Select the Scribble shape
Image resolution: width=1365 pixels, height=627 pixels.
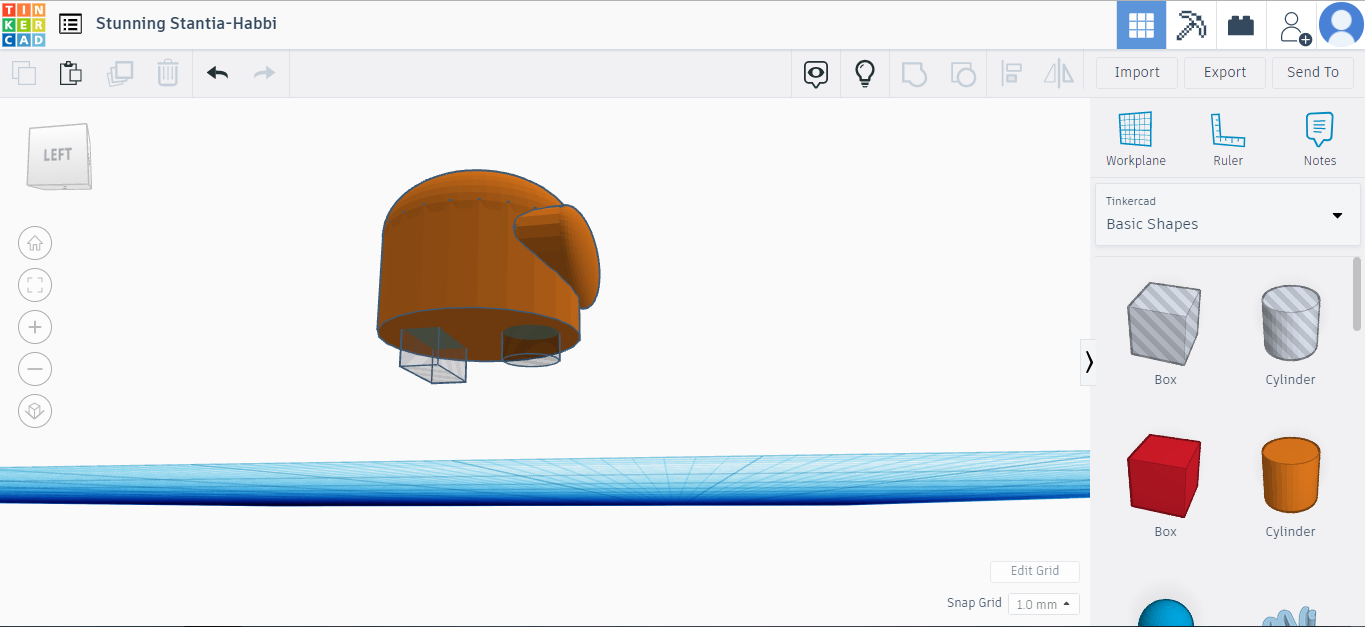point(1290,616)
